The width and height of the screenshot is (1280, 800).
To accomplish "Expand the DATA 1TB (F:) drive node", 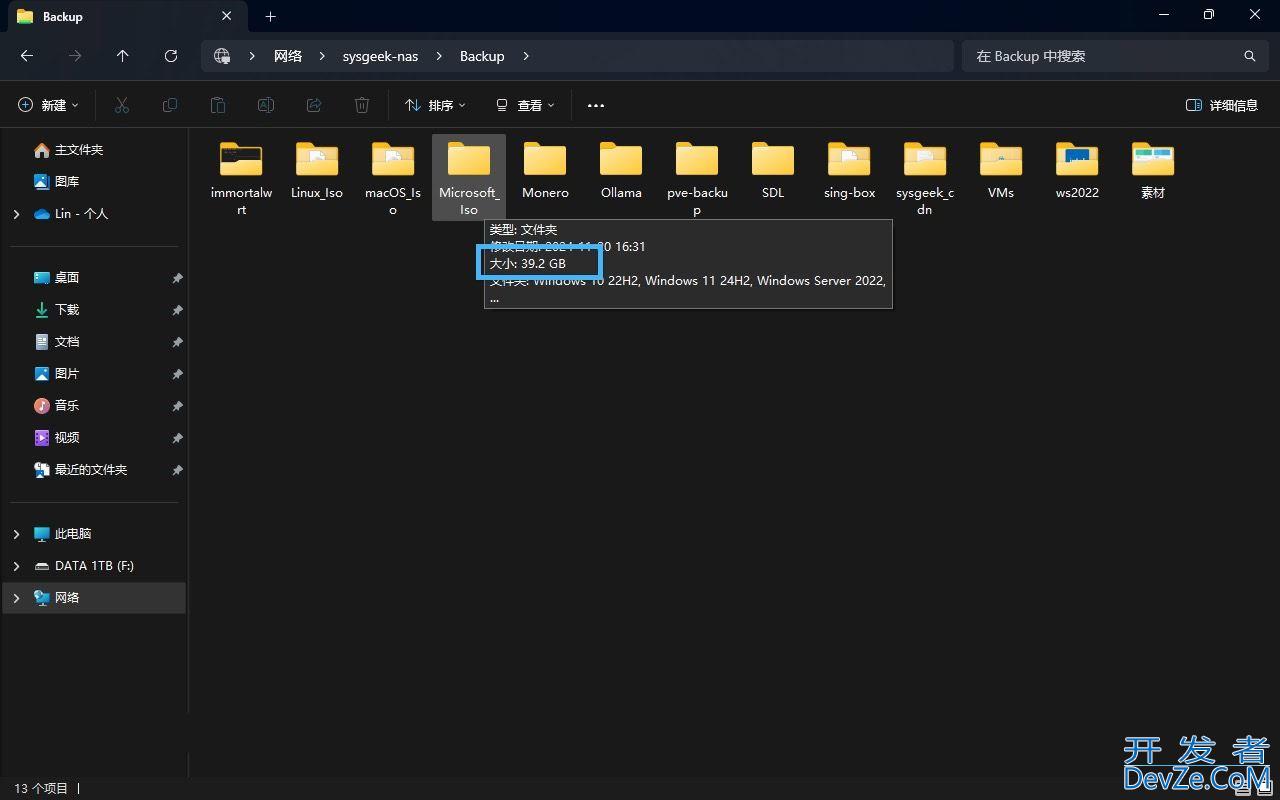I will click(16, 566).
